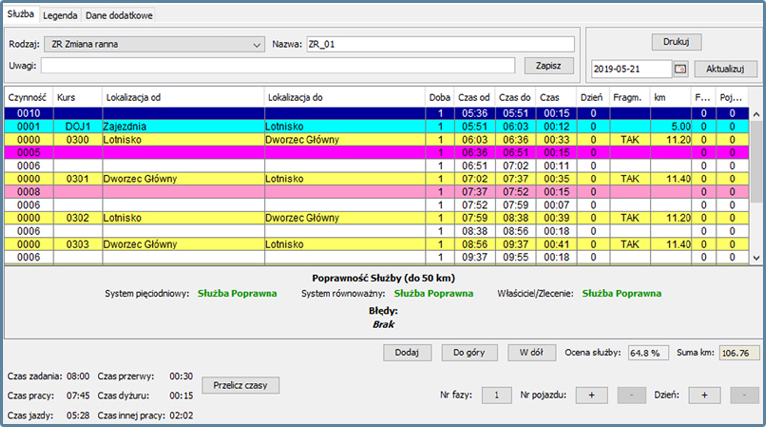Click the Przelicz czasy button
Image resolution: width=766 pixels, height=427 pixels.
(x=240, y=385)
